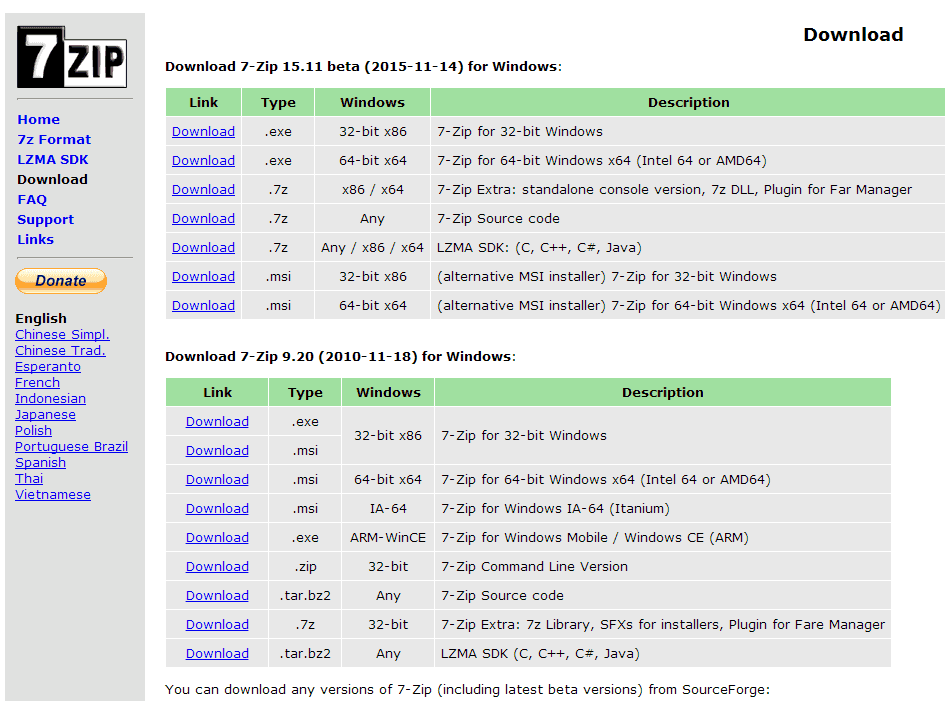Download 9.20 7-Zip Extra 7z Library .7z
The width and height of the screenshot is (945, 701).
(x=218, y=624)
